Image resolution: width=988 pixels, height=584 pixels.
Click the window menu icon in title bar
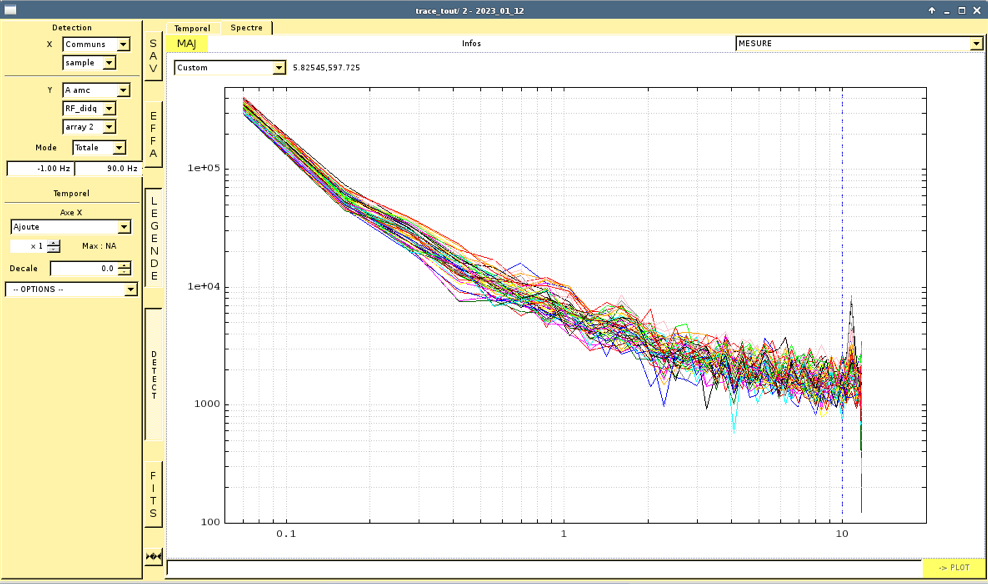[10, 10]
